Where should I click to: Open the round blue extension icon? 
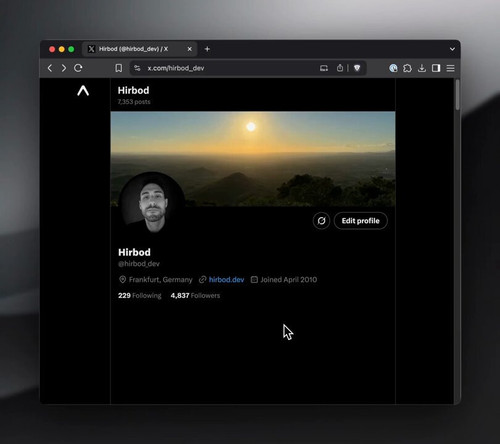tap(393, 68)
